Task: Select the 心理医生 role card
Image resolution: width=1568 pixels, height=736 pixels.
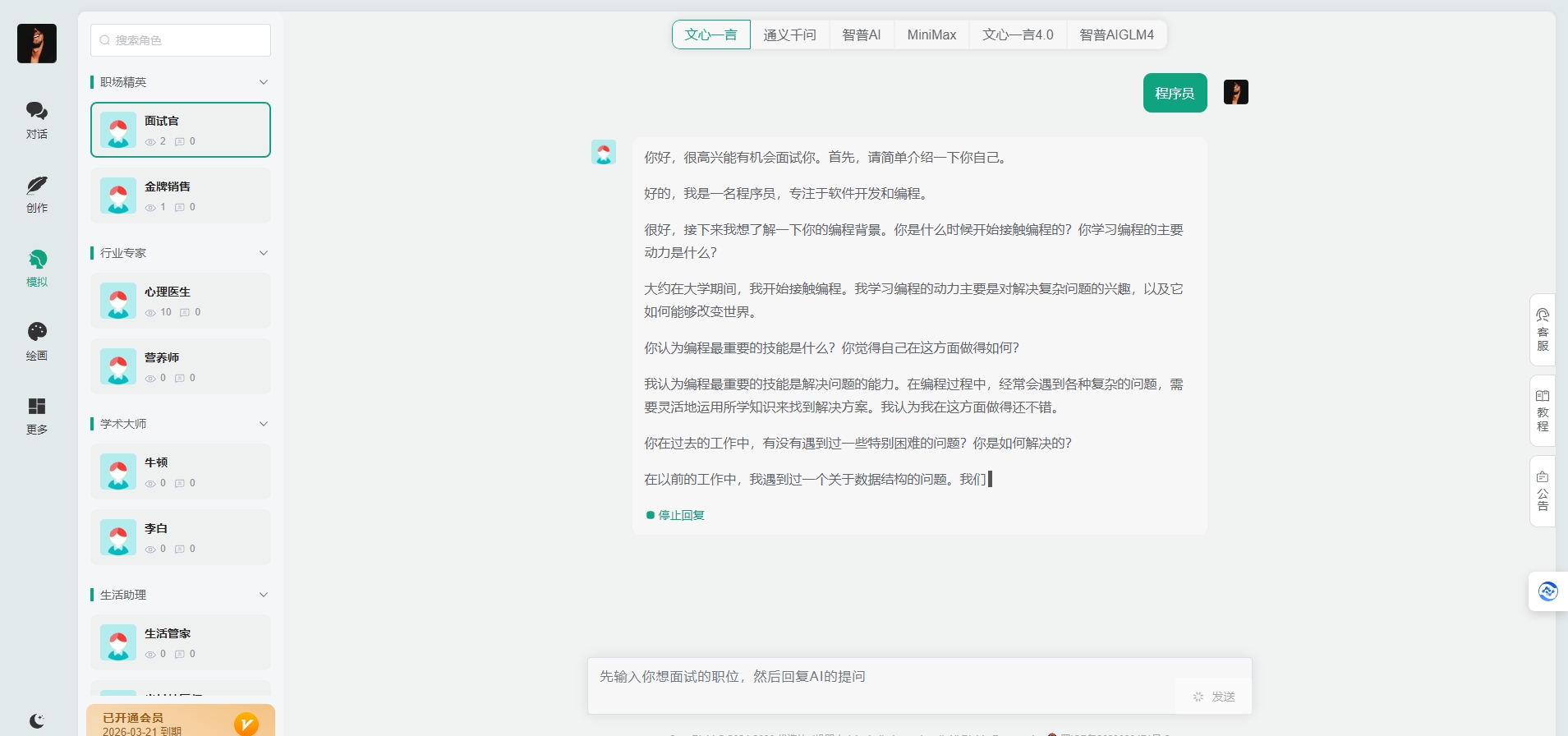Action: coord(181,301)
